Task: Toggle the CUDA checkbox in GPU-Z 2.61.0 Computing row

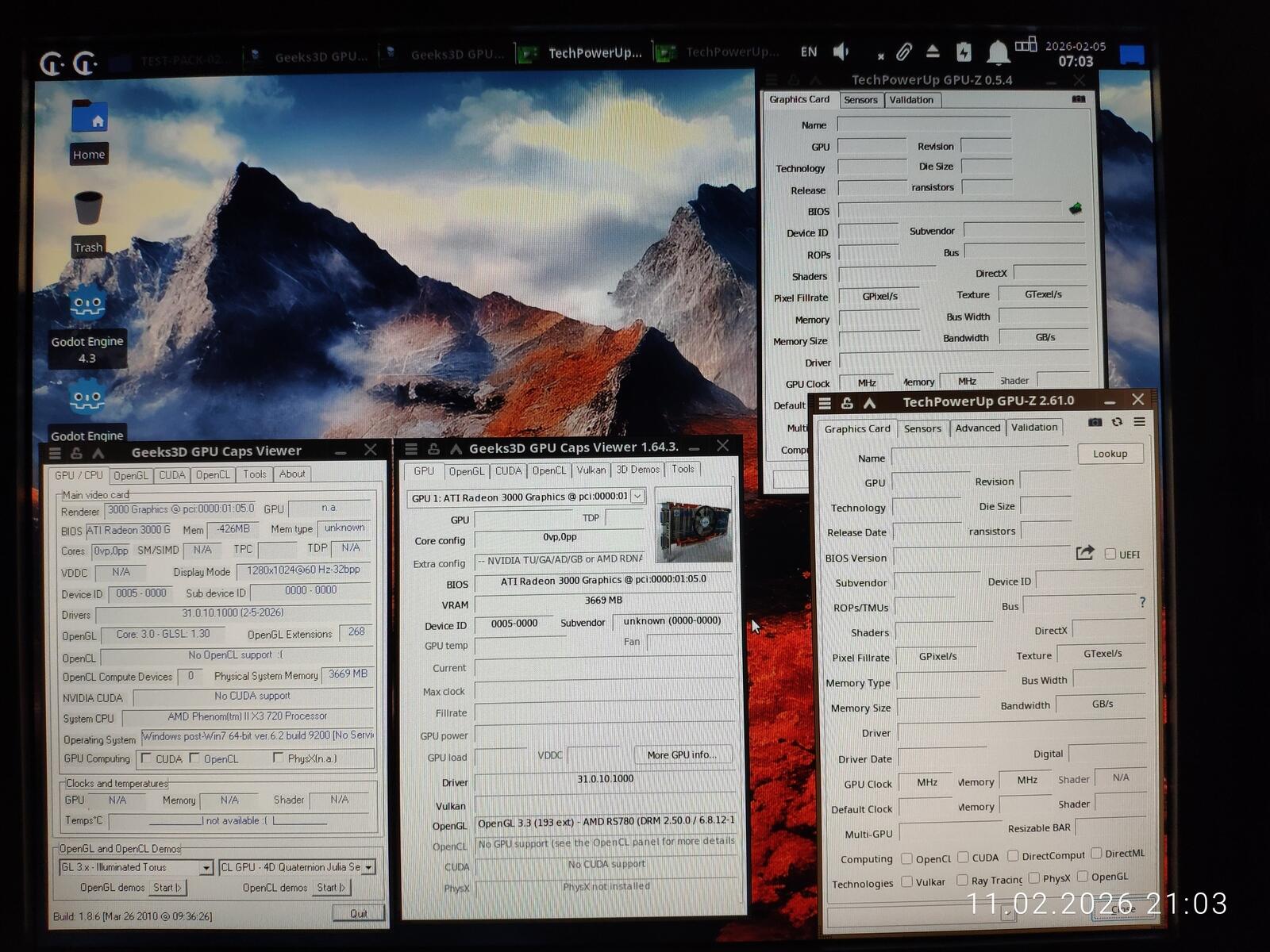Action: tap(963, 857)
